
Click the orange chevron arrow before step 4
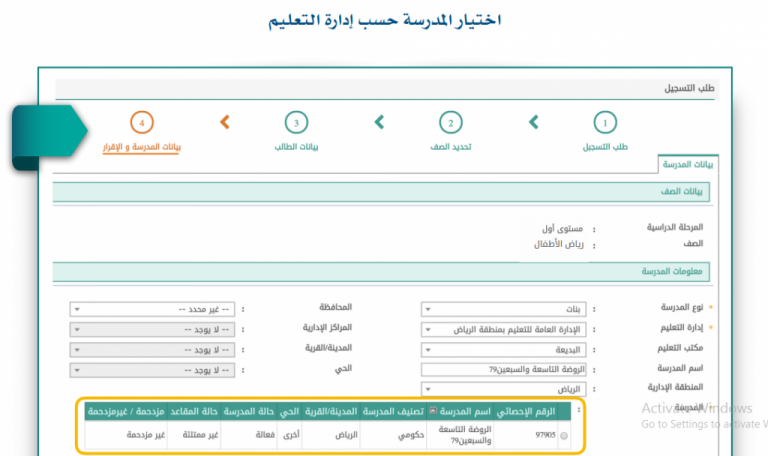[225, 122]
